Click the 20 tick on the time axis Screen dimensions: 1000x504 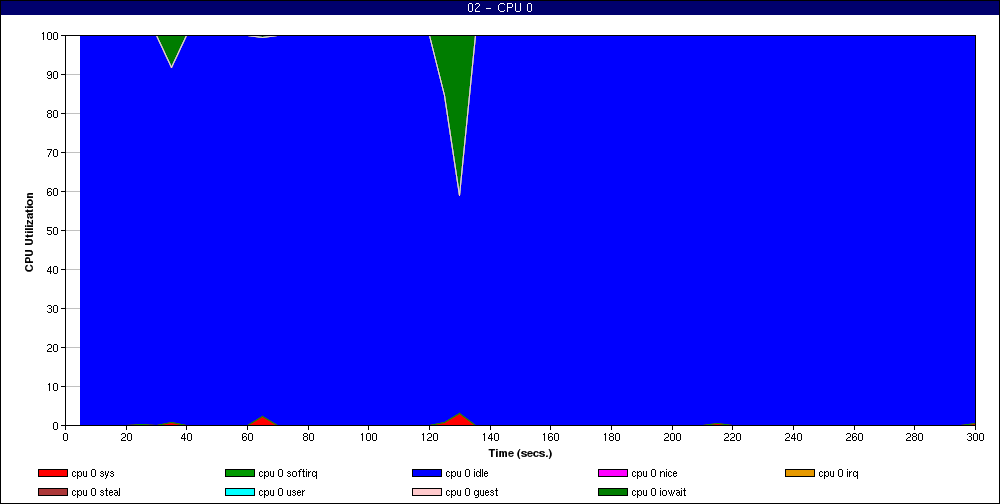click(x=126, y=437)
